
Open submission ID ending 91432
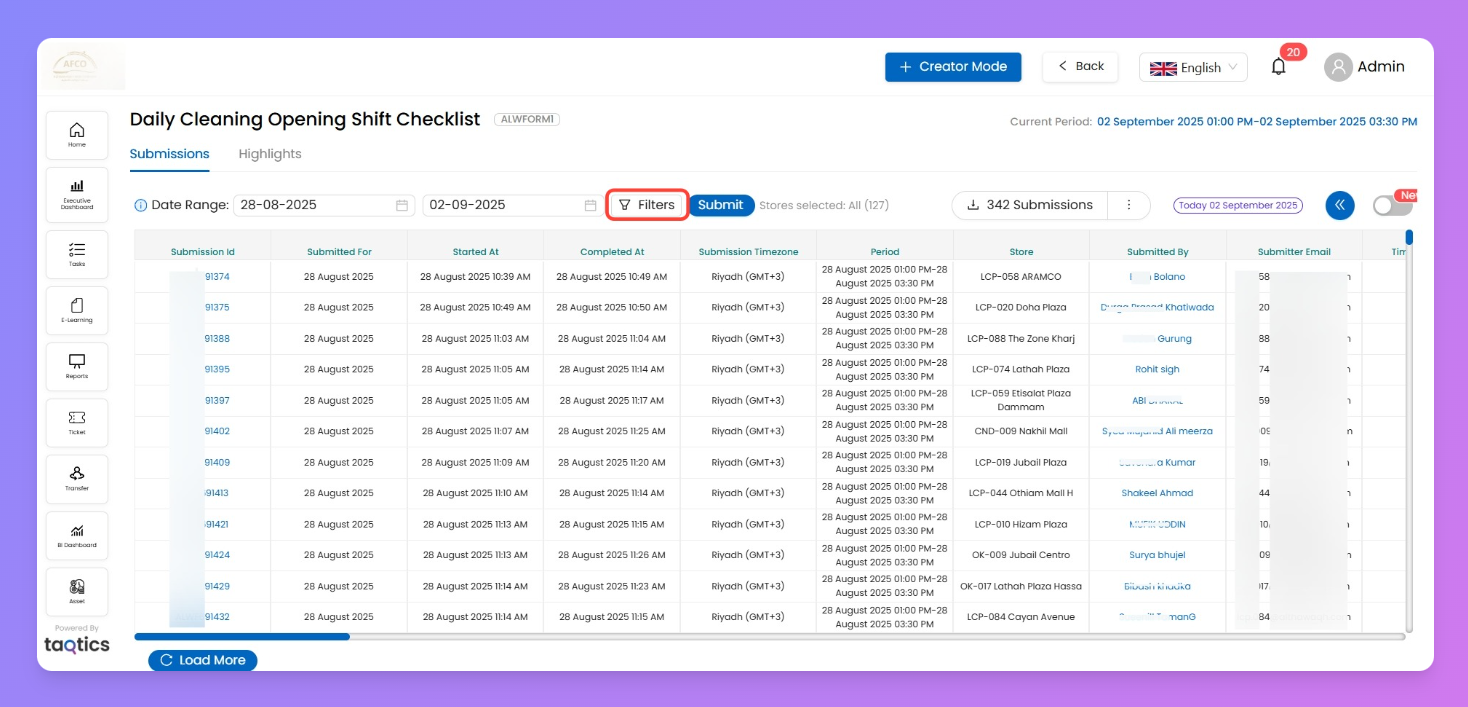click(216, 617)
